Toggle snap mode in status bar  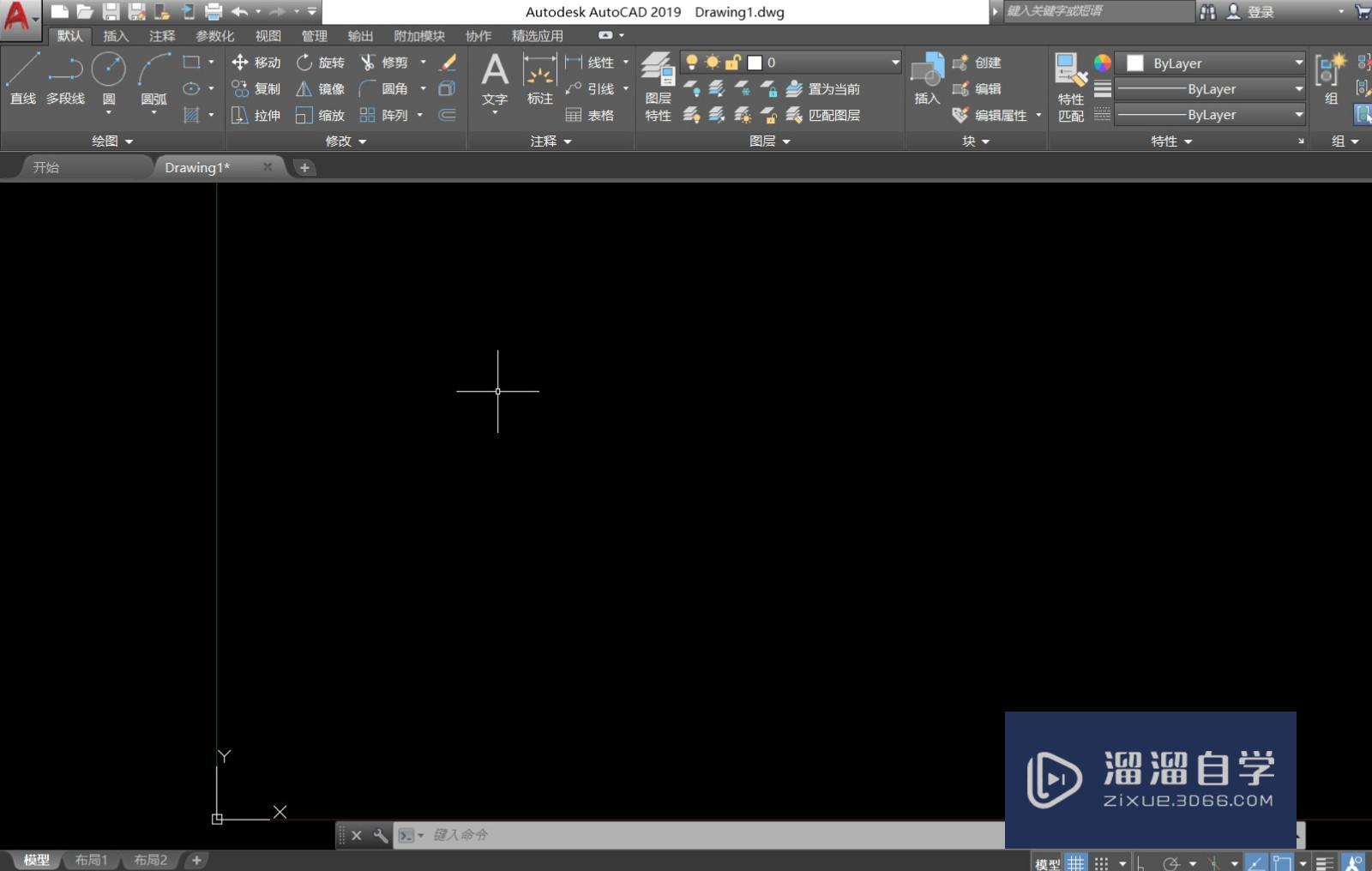tap(1102, 863)
